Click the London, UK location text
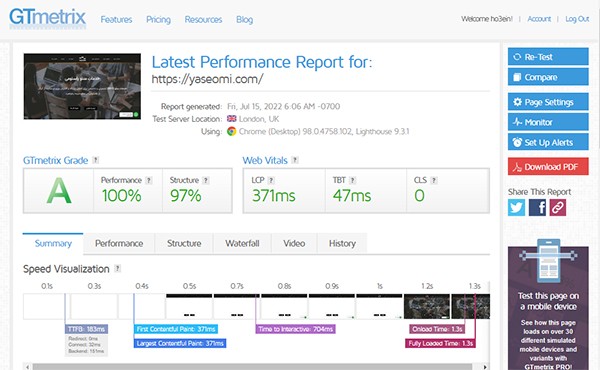The image size is (600, 370). (x=259, y=119)
